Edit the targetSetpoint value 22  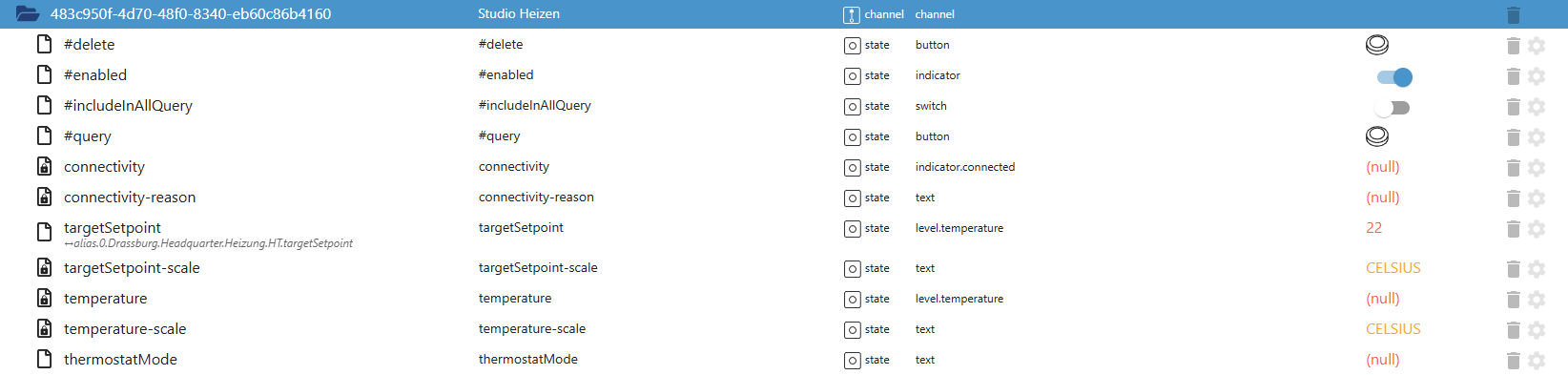coord(1373,228)
